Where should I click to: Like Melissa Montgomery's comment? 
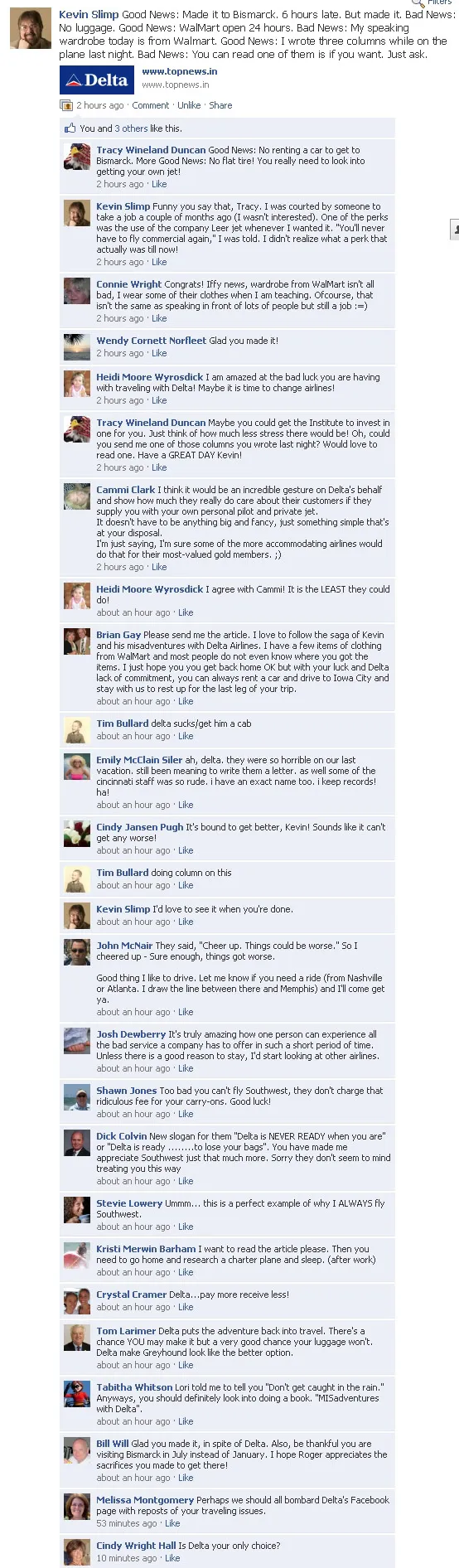tap(172, 1523)
